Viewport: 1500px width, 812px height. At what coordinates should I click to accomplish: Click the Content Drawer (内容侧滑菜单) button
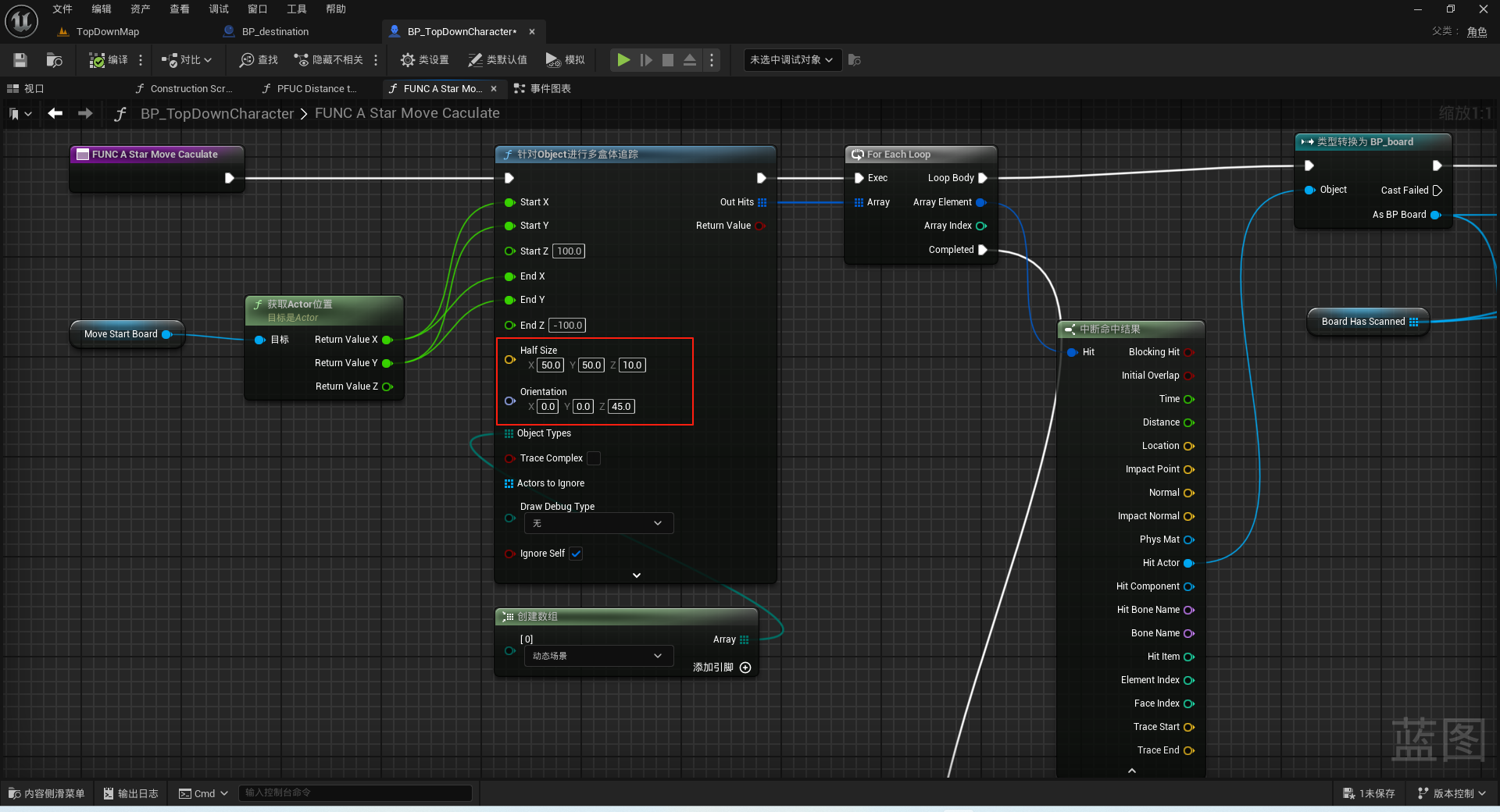tap(47, 793)
